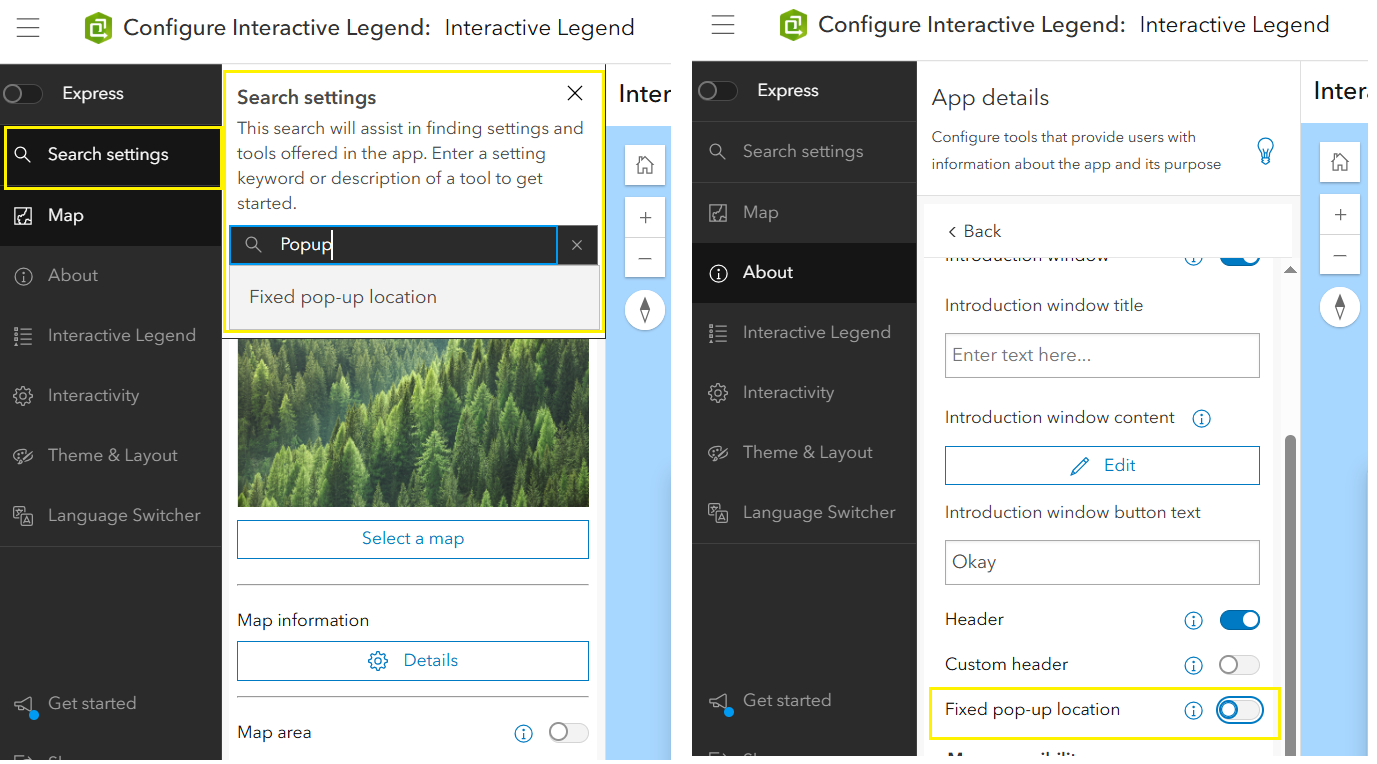Open Get started via the megaphone icon

[22, 702]
